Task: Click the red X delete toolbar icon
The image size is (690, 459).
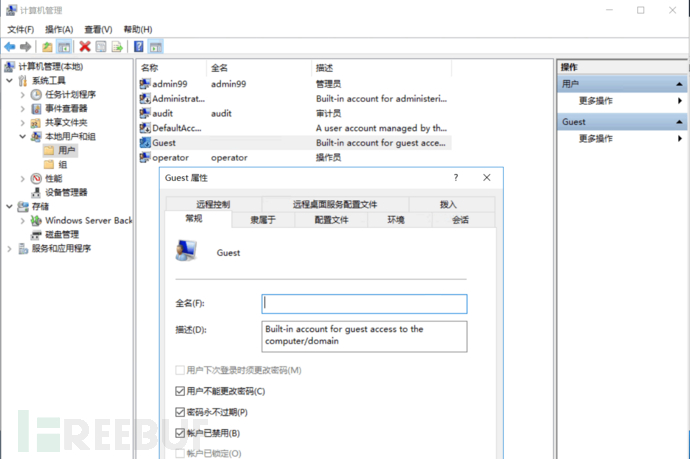Action: [x=85, y=47]
